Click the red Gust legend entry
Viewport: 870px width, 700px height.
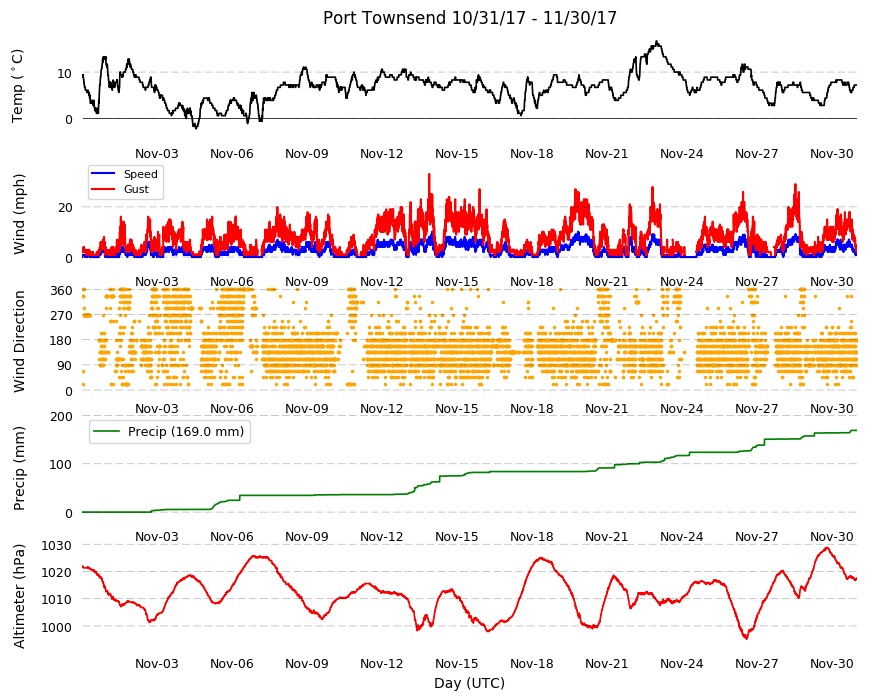(x=120, y=189)
